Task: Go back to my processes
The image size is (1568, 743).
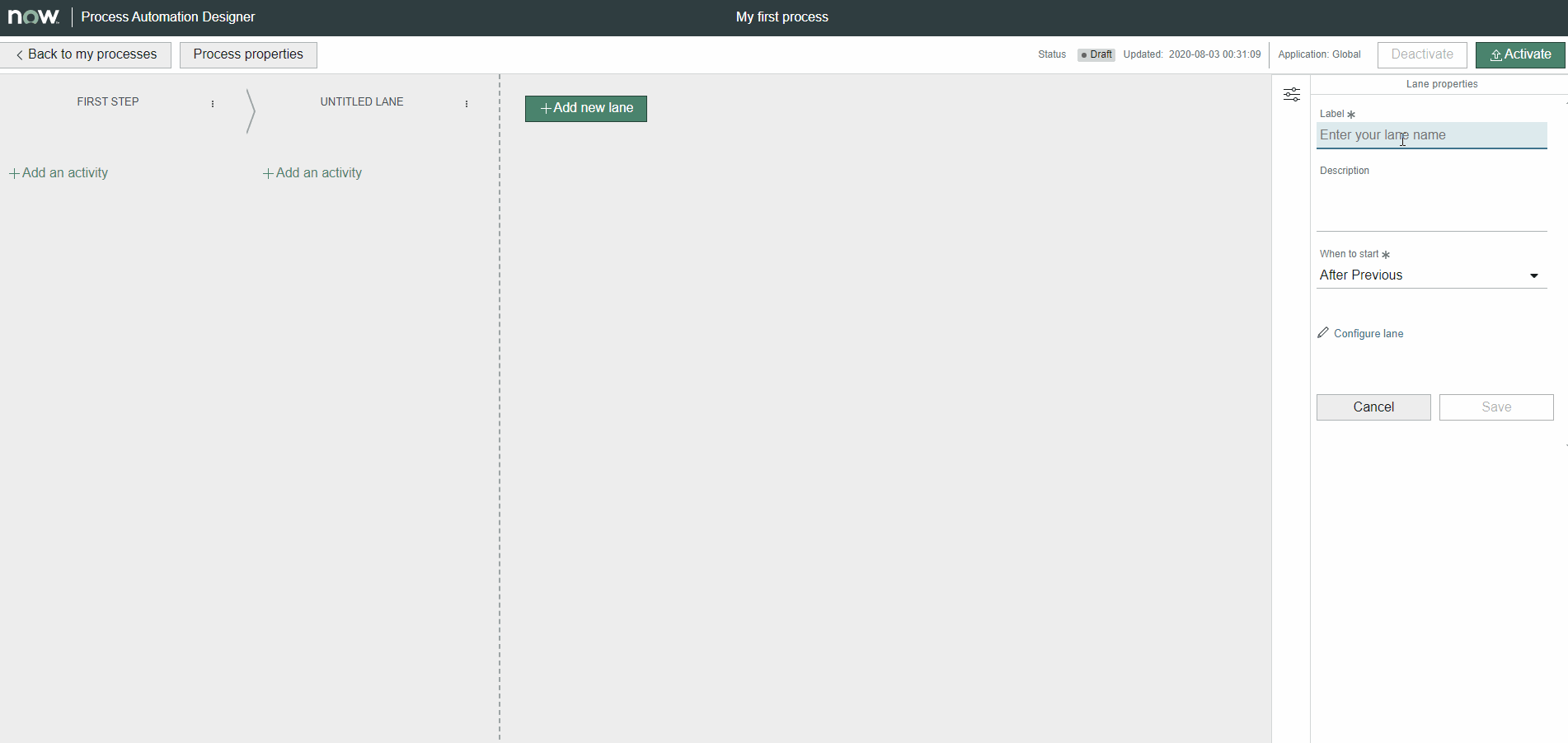Action: tap(86, 54)
